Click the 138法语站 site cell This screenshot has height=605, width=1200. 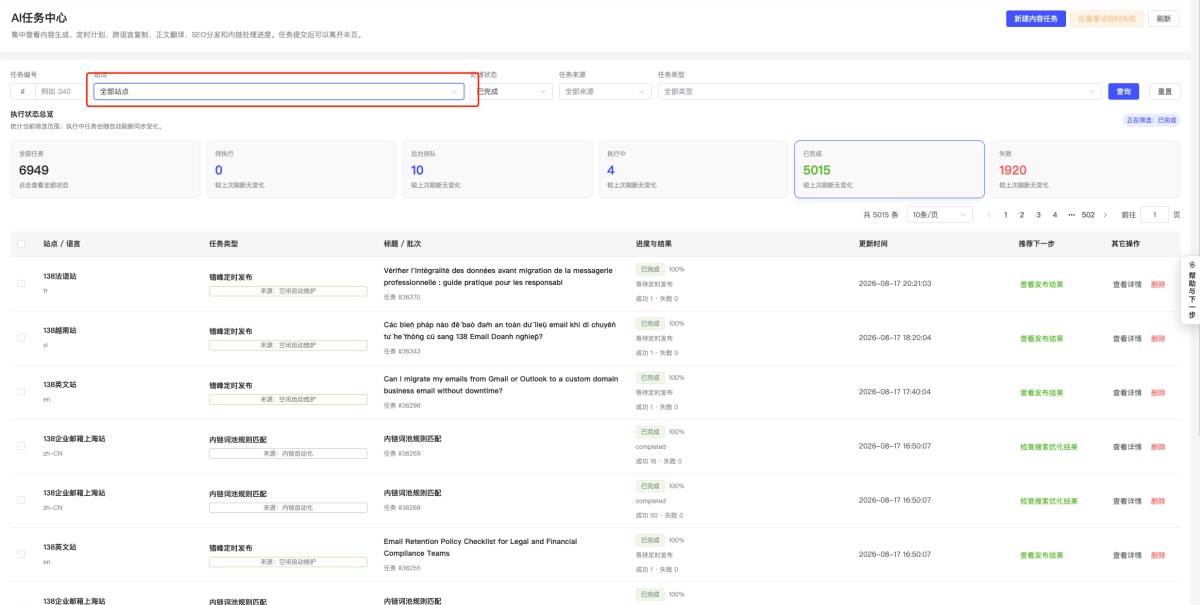tap(60, 276)
